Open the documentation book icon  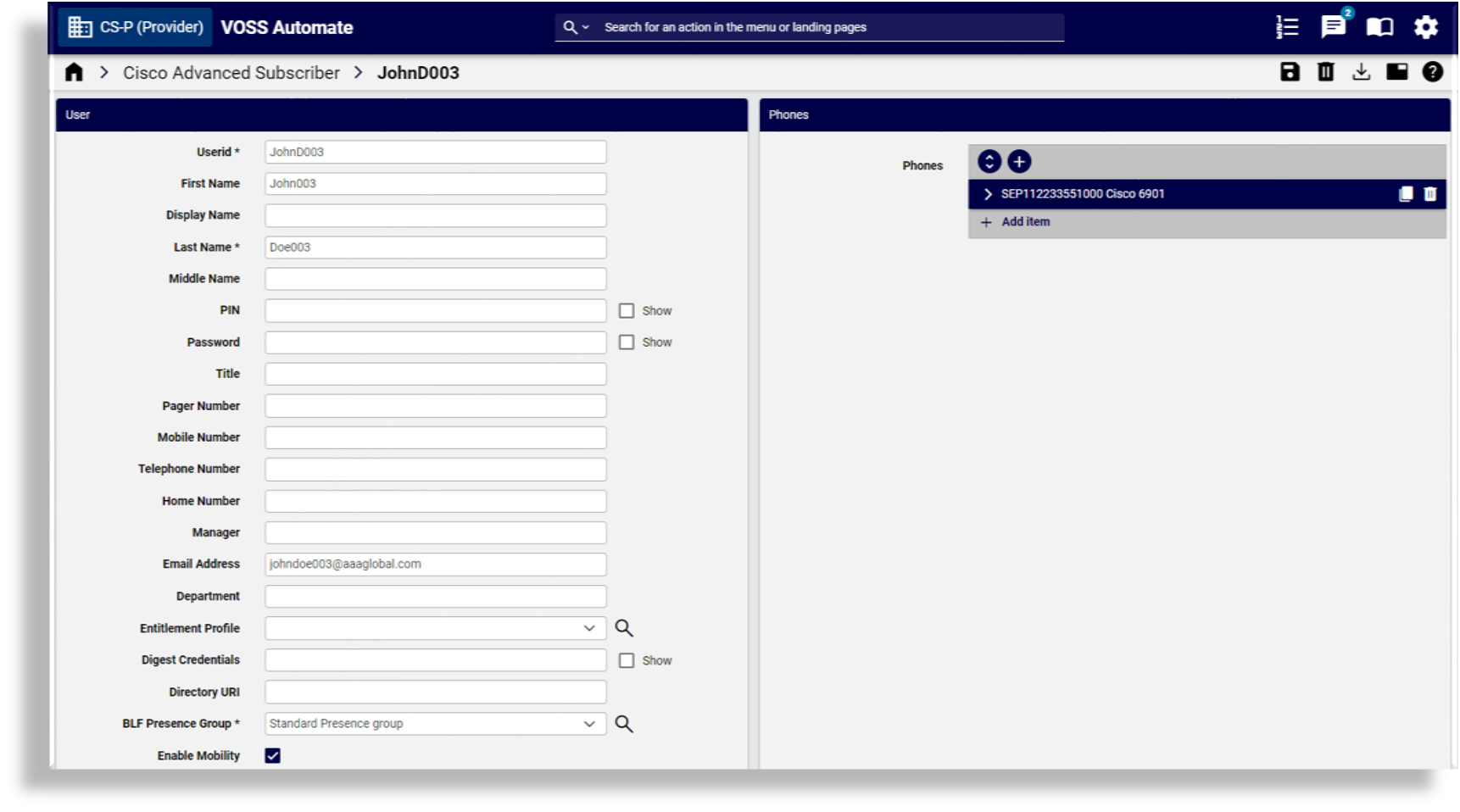(1379, 27)
